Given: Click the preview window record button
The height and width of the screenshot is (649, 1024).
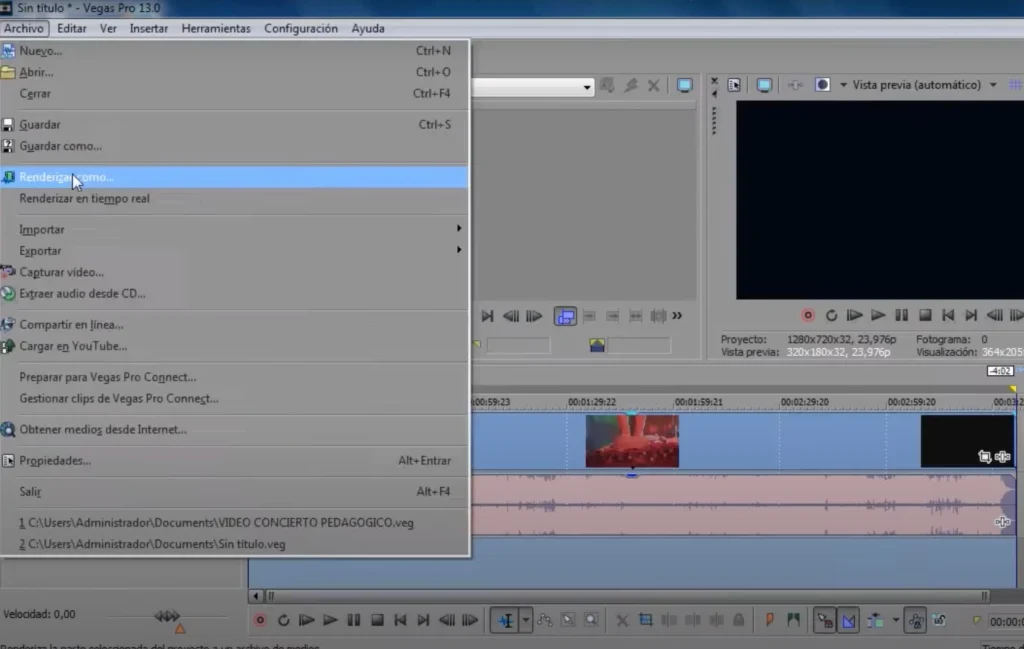Looking at the screenshot, I should click(x=808, y=315).
